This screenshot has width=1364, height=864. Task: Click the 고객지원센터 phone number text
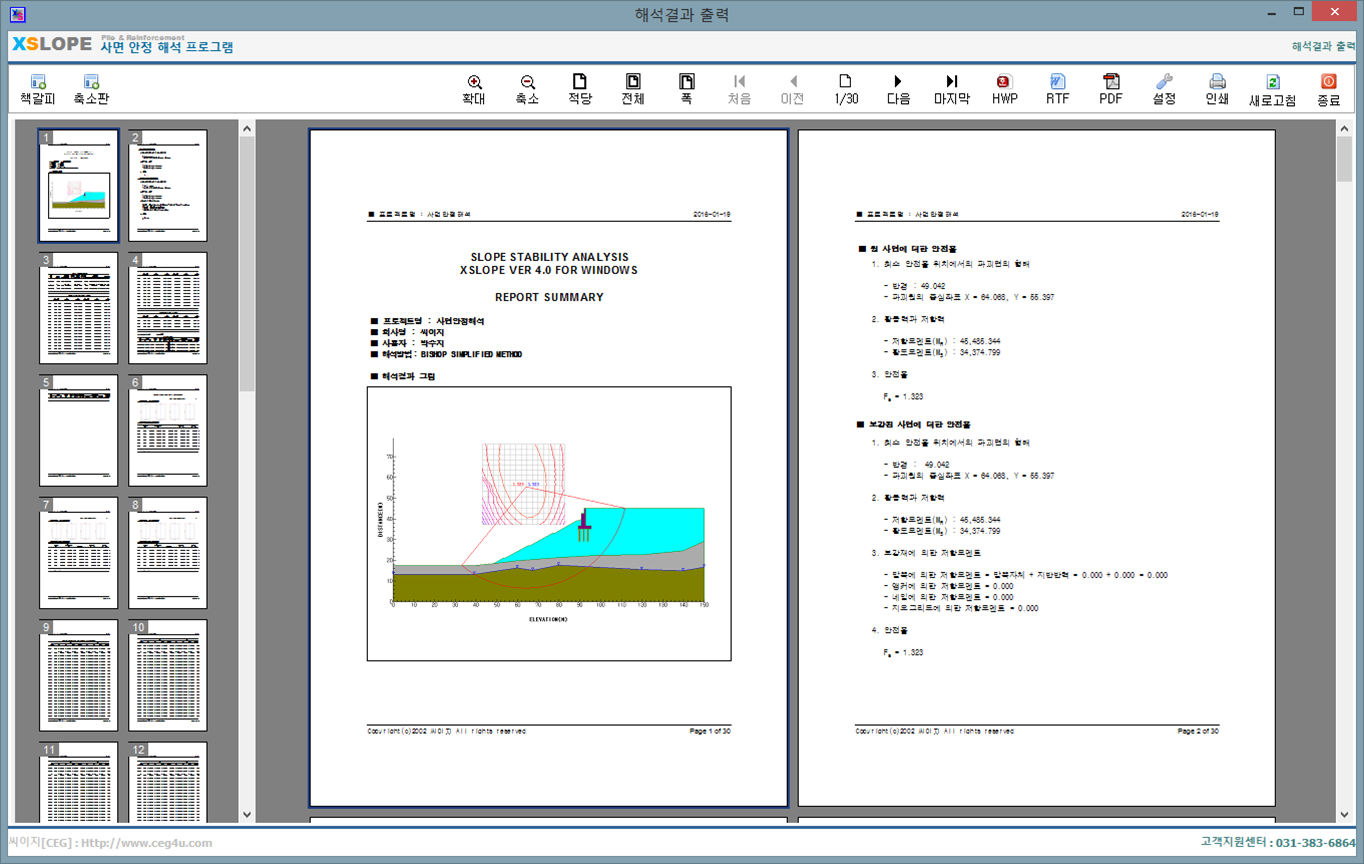tap(1313, 843)
